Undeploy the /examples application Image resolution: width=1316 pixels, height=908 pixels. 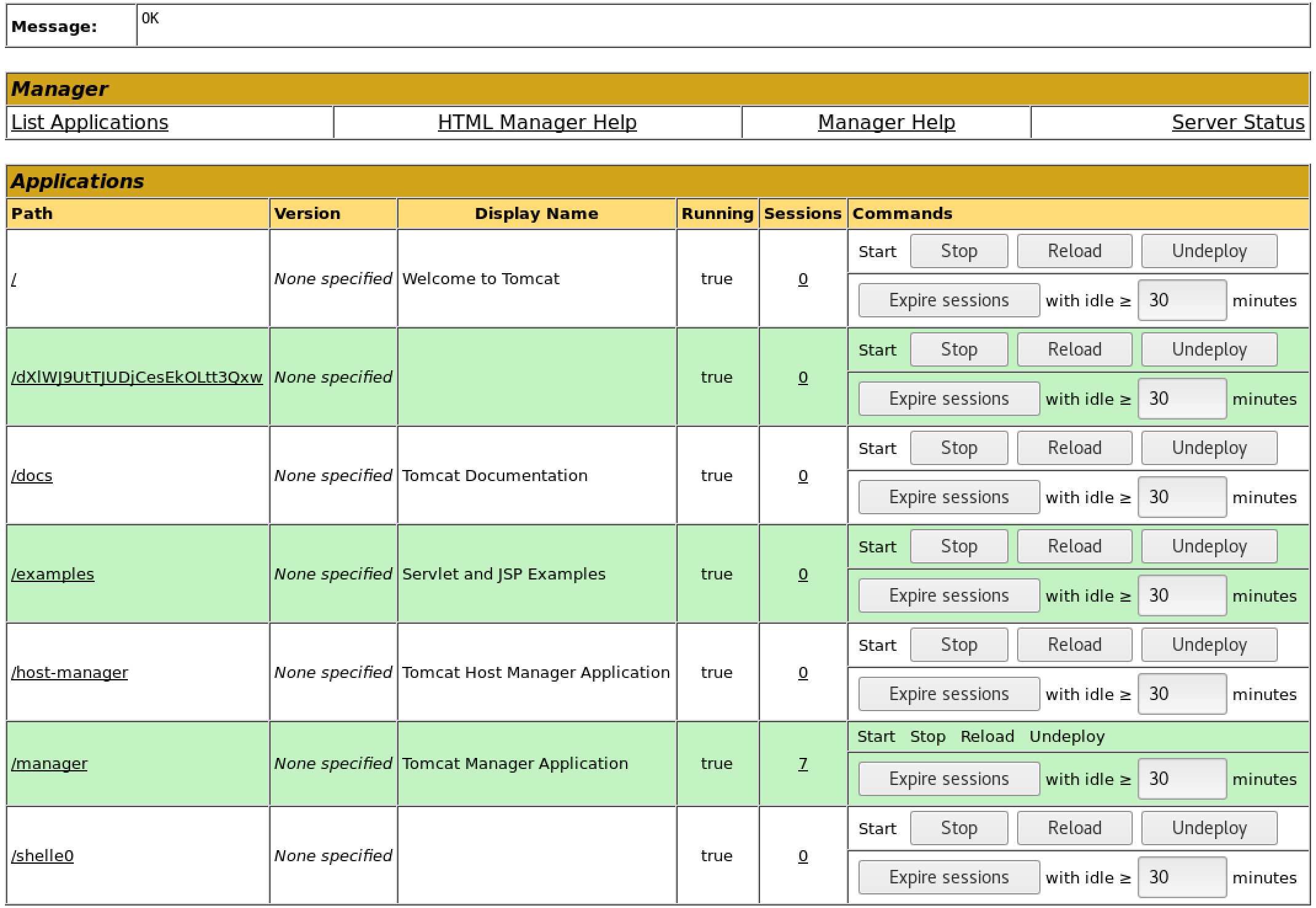pyautogui.click(x=1209, y=546)
